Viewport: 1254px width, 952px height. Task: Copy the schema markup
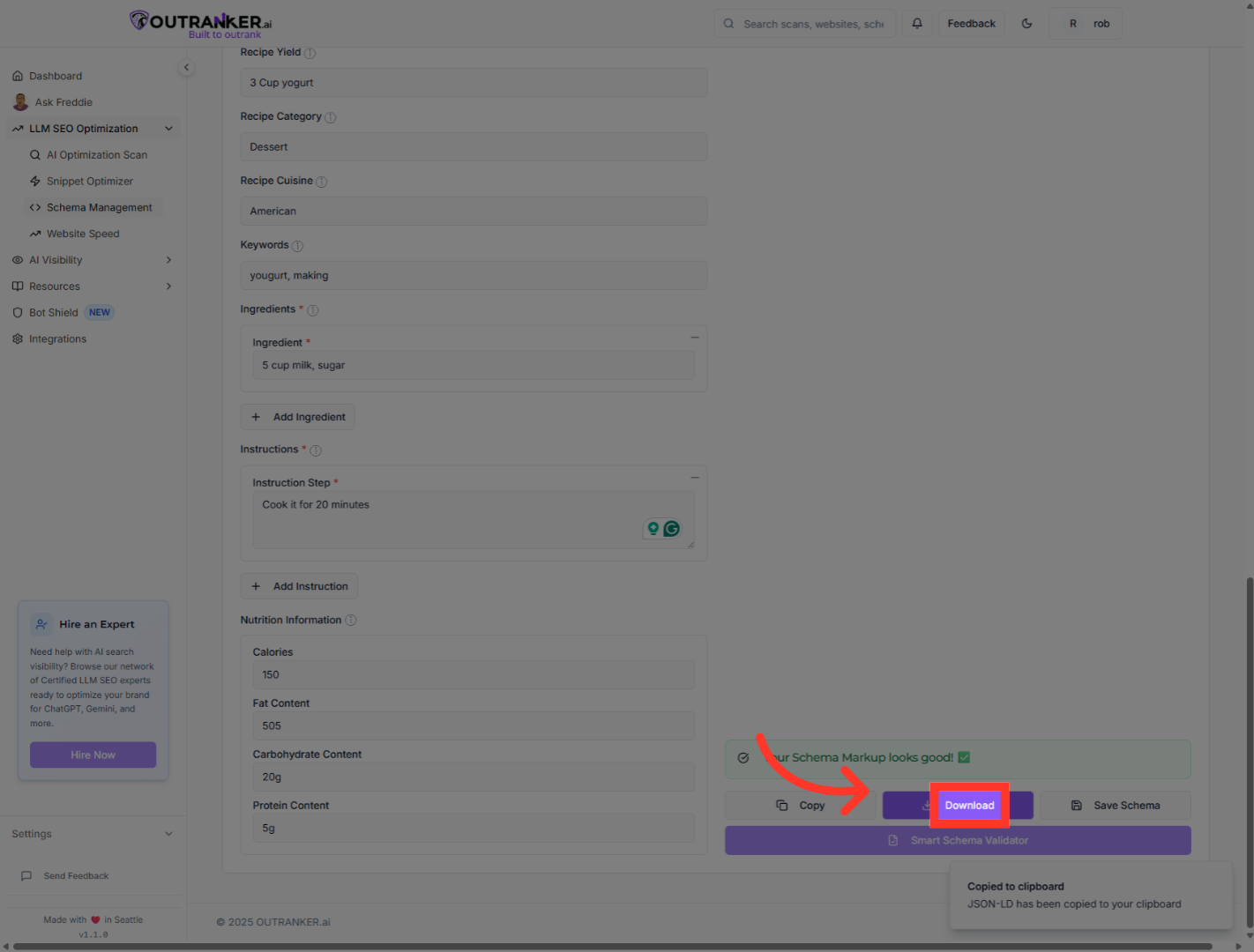[801, 806]
